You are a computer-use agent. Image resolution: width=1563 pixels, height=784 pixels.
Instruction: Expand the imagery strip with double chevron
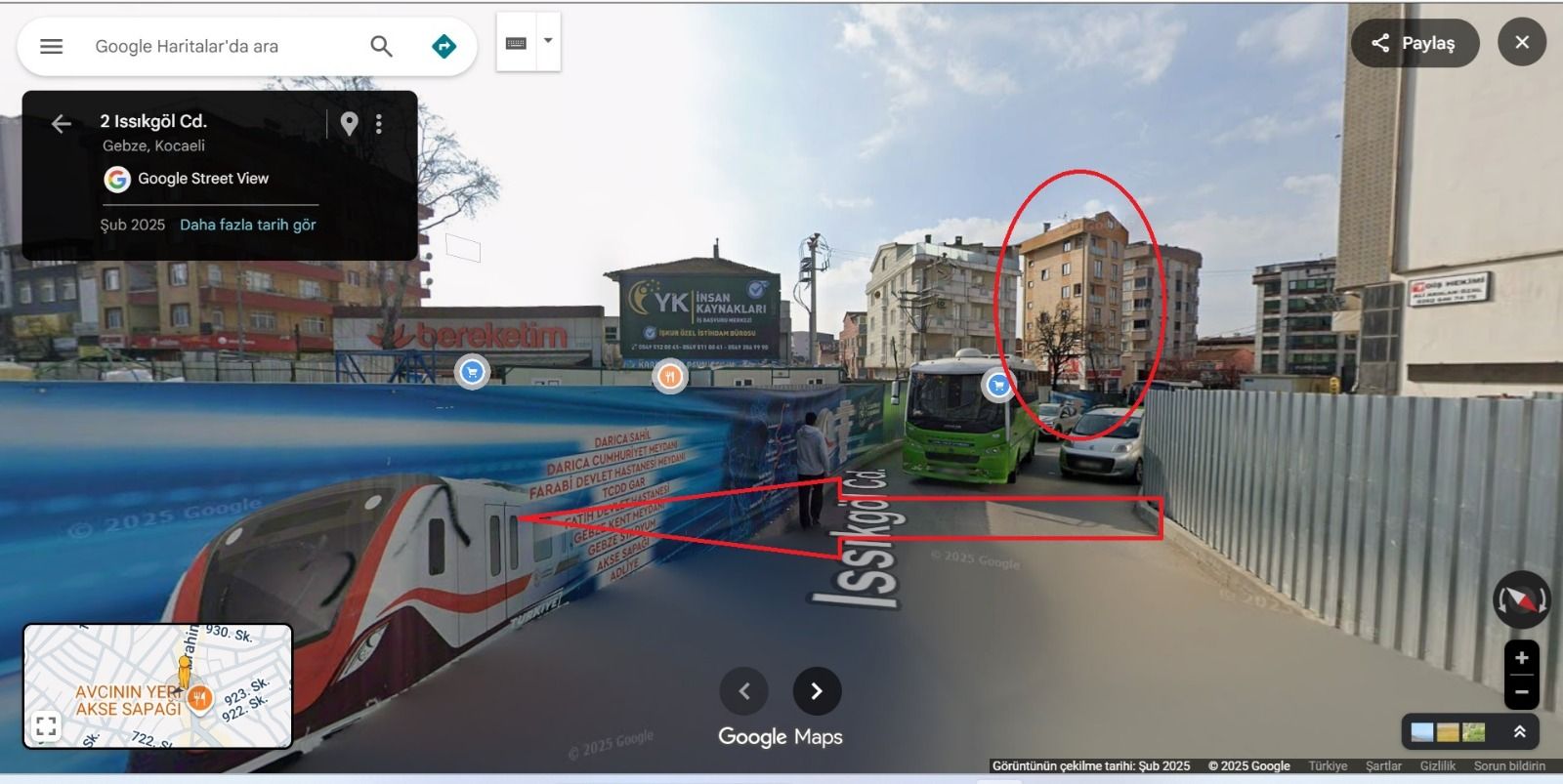[1520, 731]
